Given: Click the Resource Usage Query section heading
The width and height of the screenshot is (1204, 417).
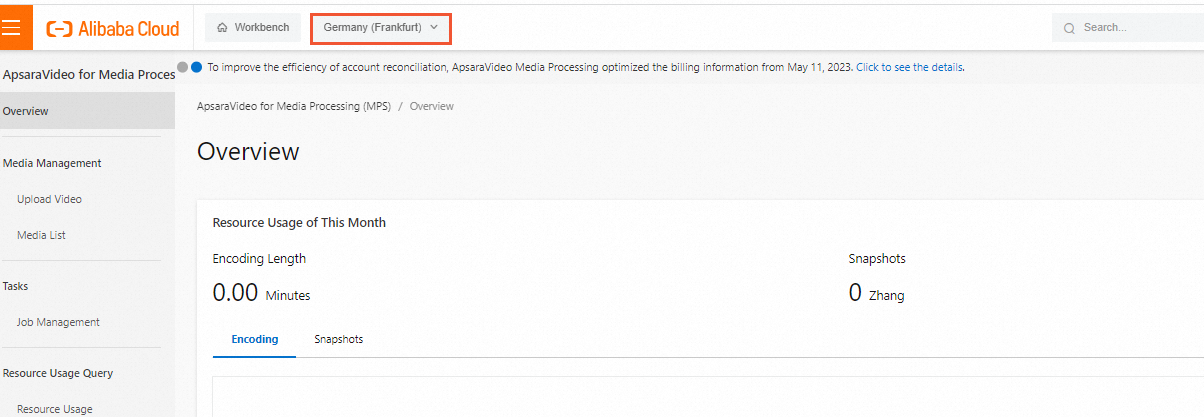Looking at the screenshot, I should pos(58,373).
